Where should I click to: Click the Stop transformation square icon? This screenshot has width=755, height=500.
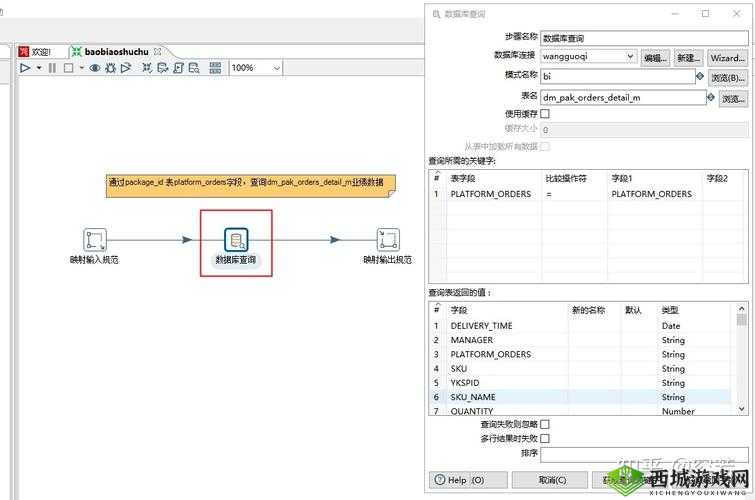click(68, 68)
